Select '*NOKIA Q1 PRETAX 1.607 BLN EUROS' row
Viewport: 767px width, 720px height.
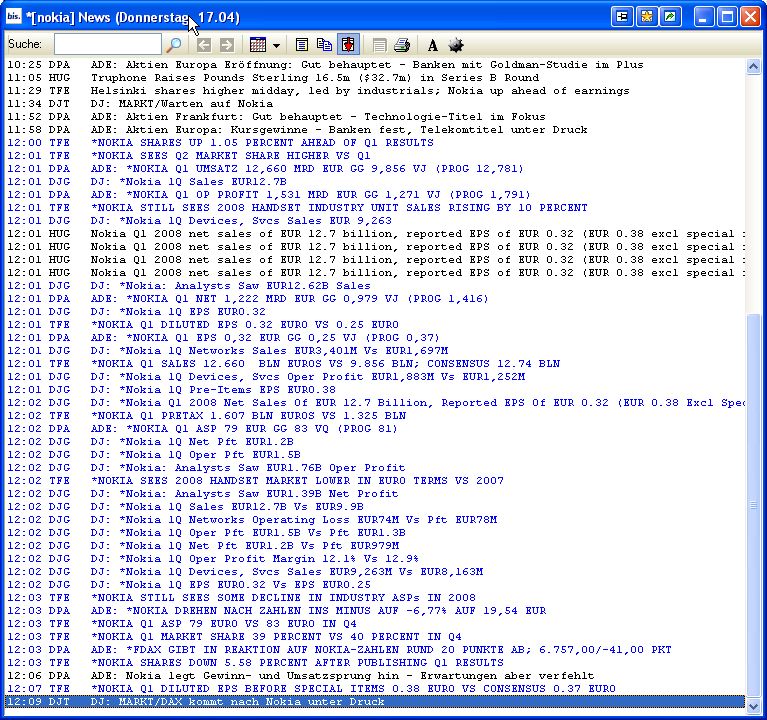tap(376, 416)
